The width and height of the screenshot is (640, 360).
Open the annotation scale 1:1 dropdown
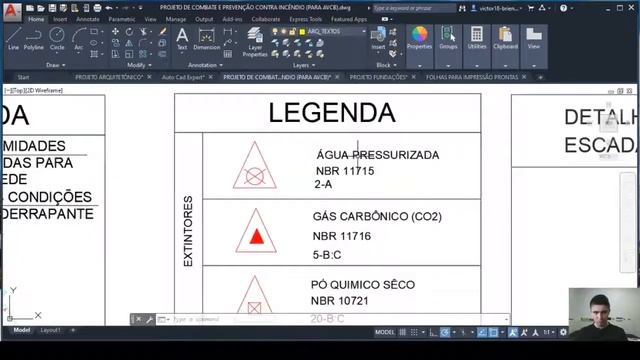548,332
